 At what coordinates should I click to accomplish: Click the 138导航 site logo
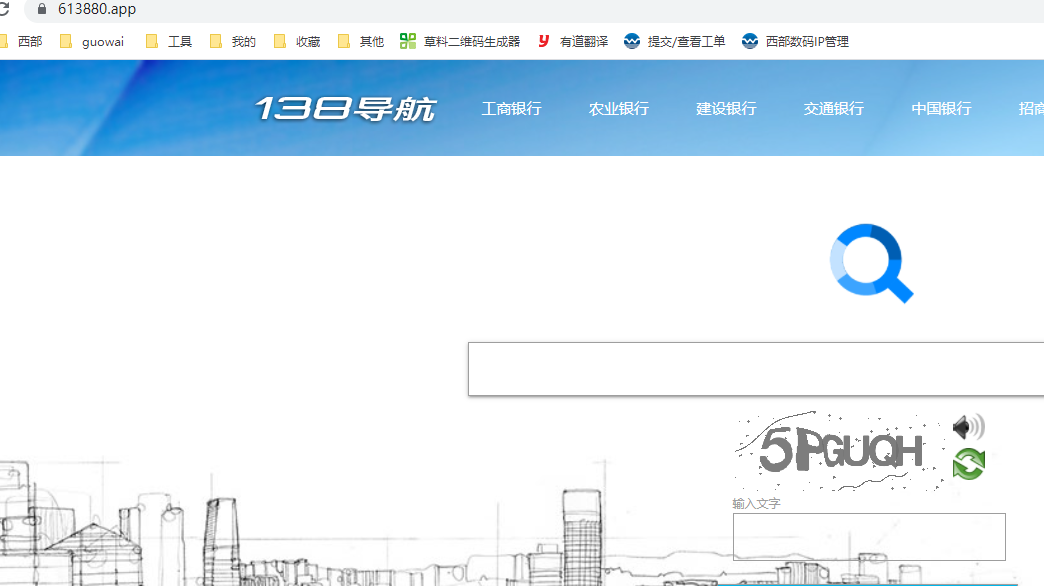coord(345,109)
